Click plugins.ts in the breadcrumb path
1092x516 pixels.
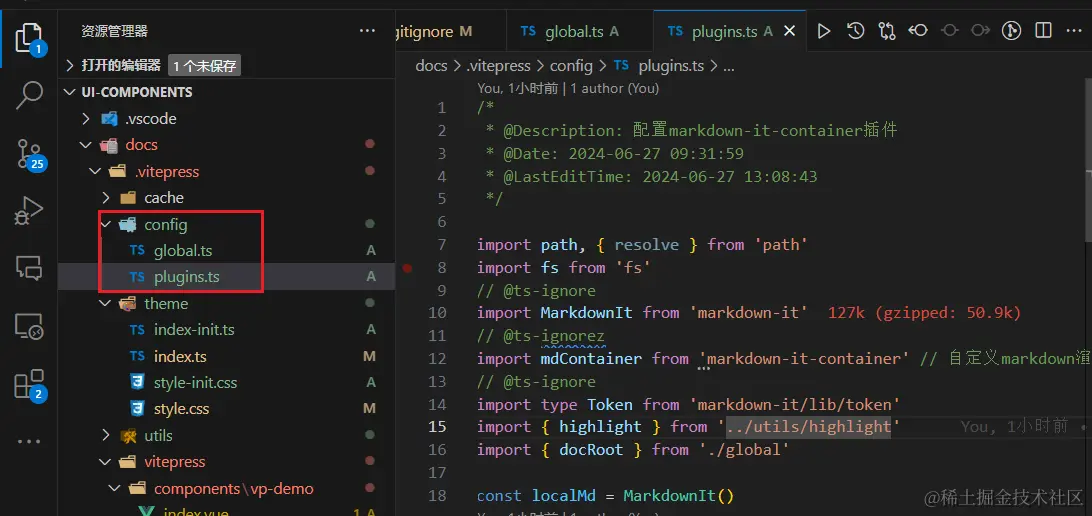(x=671, y=65)
